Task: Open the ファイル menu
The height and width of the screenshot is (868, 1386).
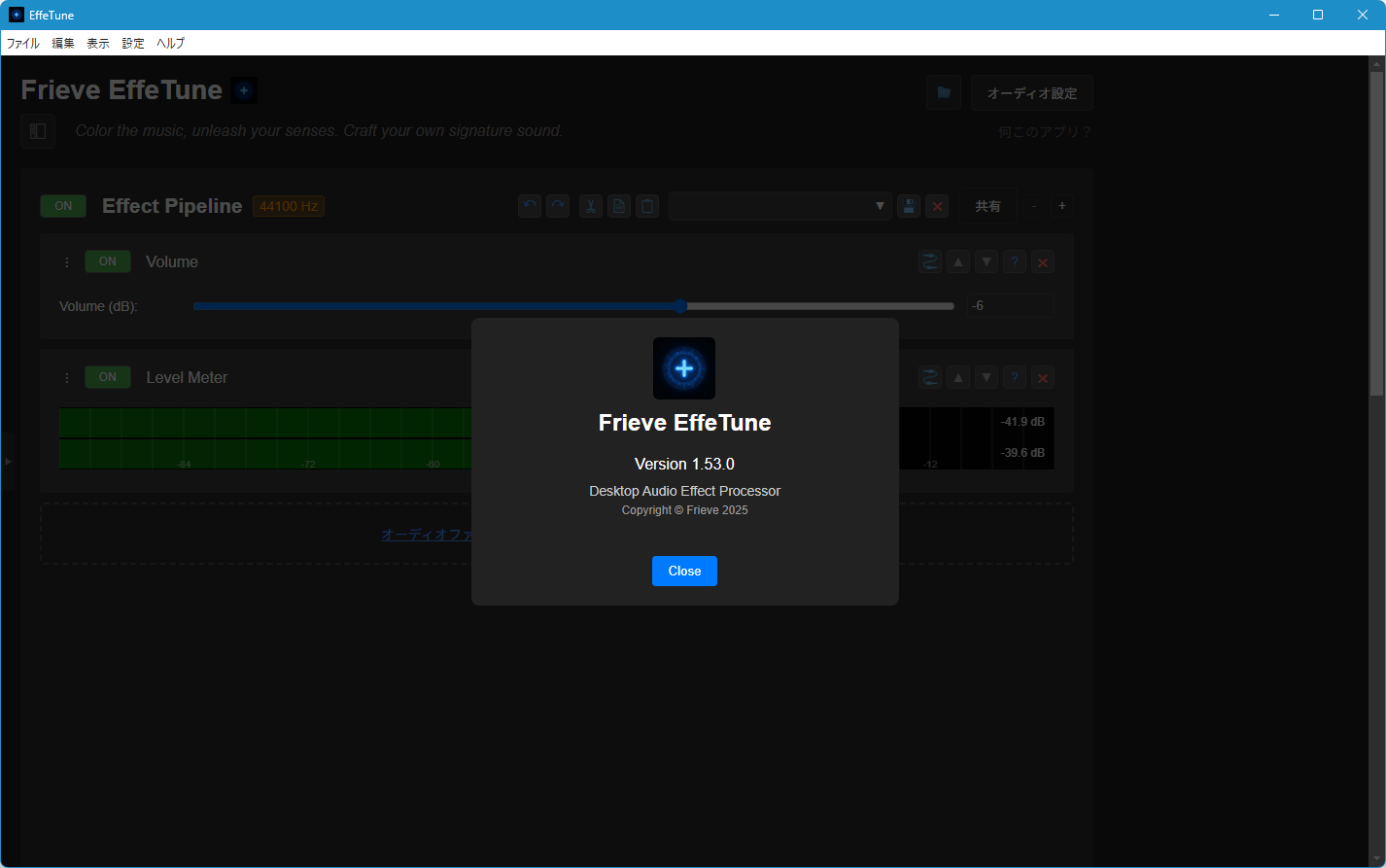Action: (23, 43)
